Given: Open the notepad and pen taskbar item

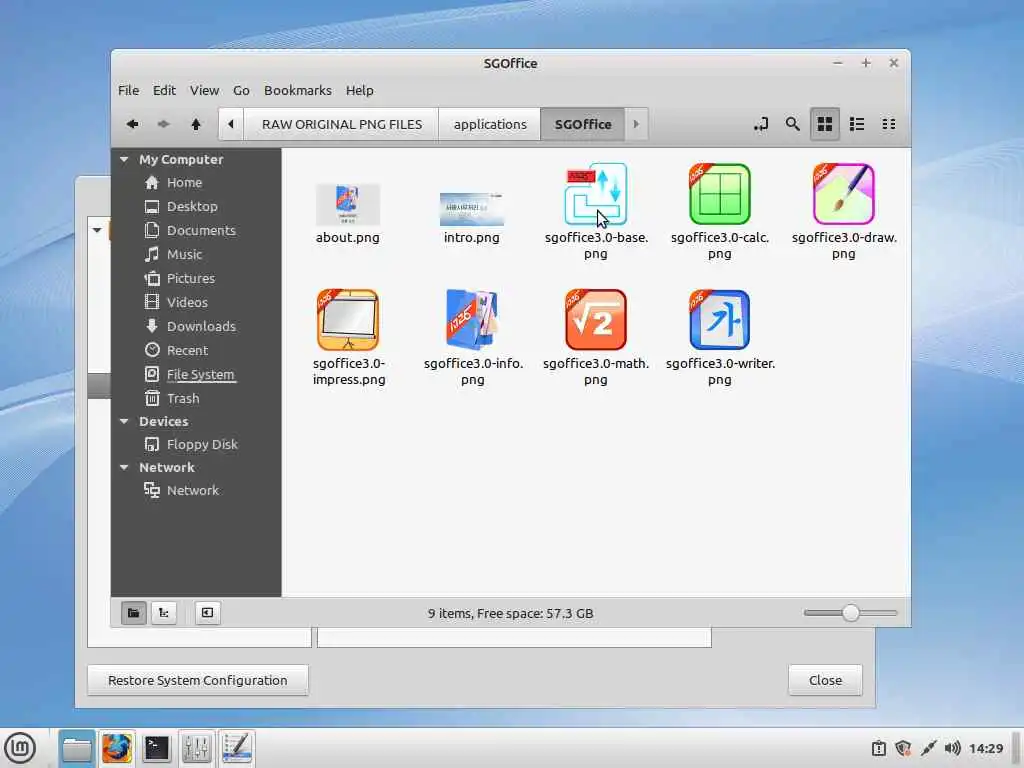Looking at the screenshot, I should point(236,748).
